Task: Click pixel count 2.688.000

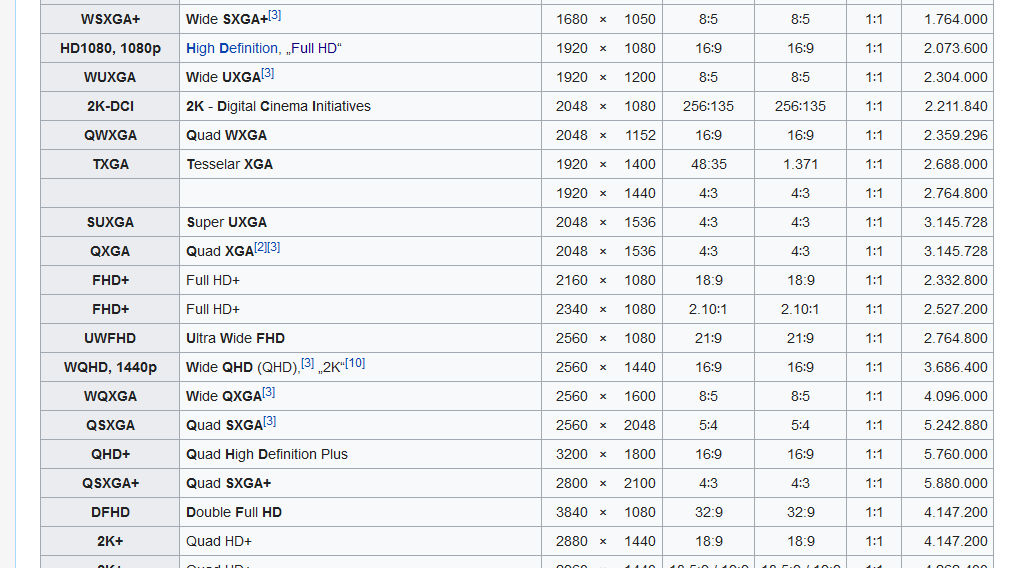Action: pos(955,164)
